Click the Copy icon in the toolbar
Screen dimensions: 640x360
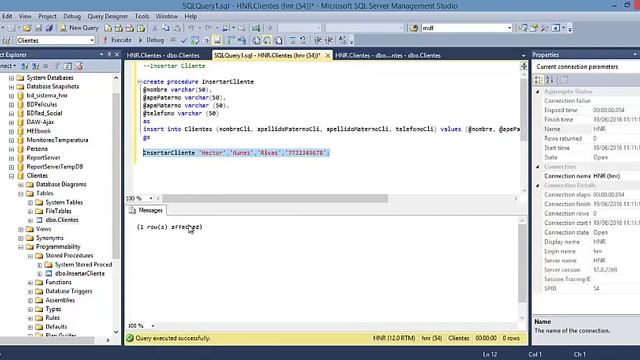(x=166, y=28)
